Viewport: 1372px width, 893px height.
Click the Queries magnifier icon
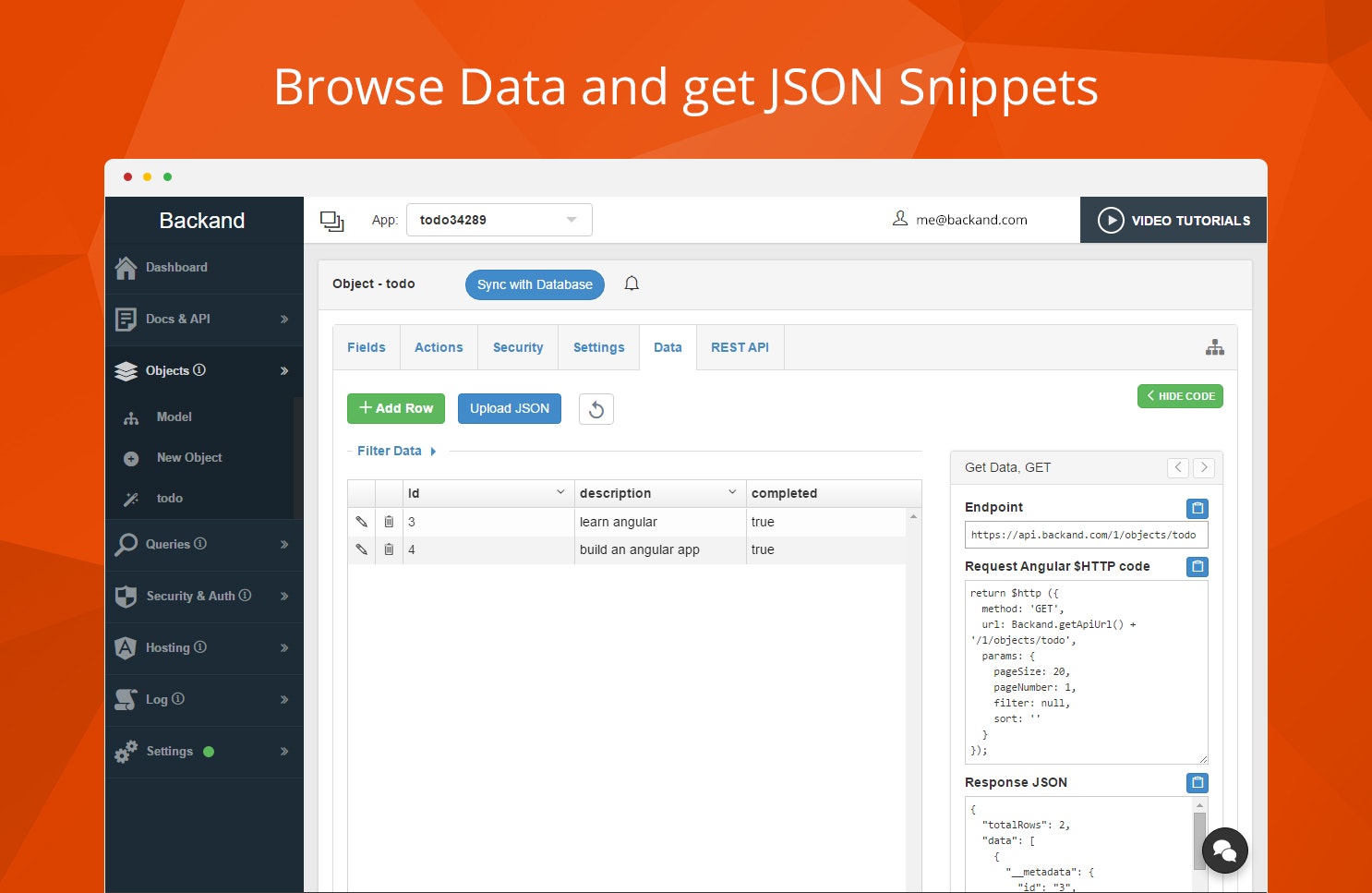click(126, 545)
